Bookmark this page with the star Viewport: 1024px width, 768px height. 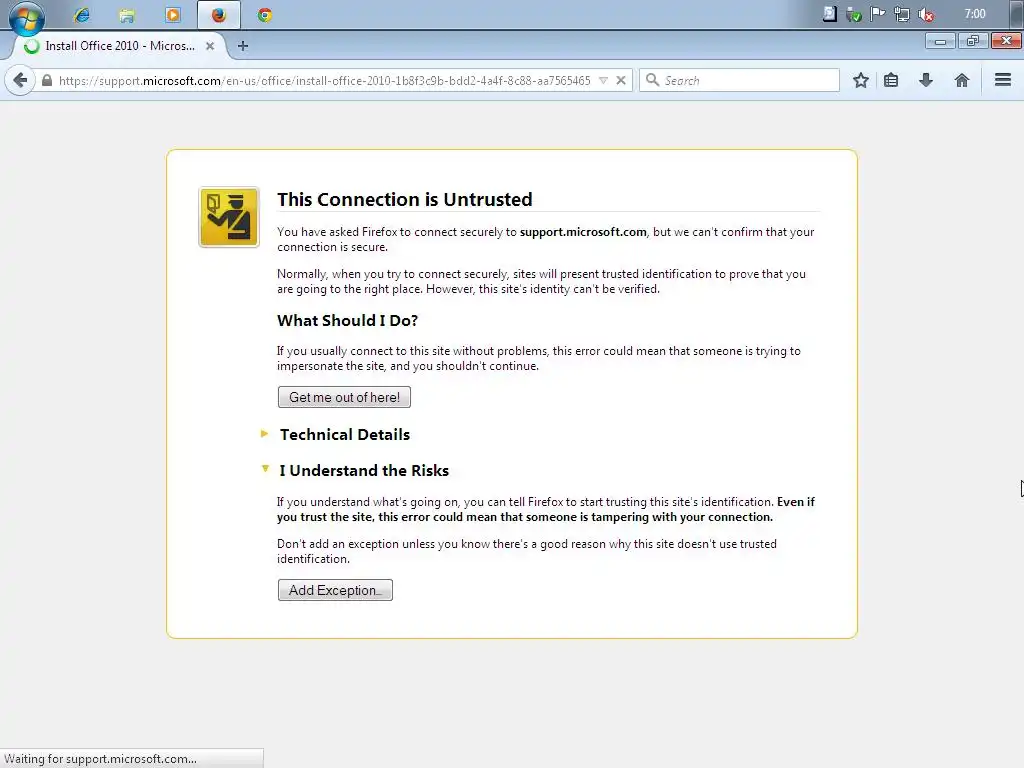861,80
